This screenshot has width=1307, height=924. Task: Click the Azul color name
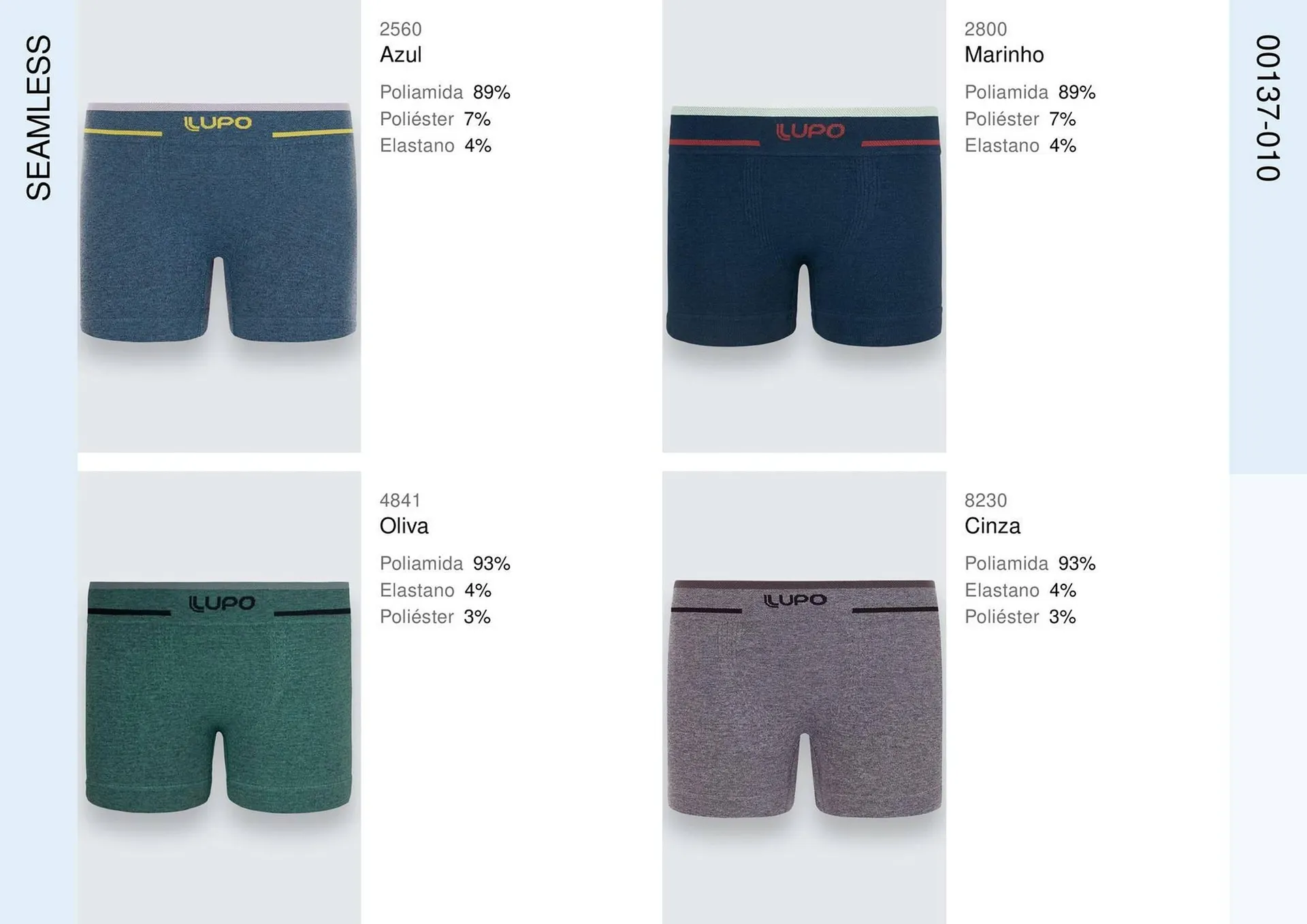pyautogui.click(x=400, y=54)
